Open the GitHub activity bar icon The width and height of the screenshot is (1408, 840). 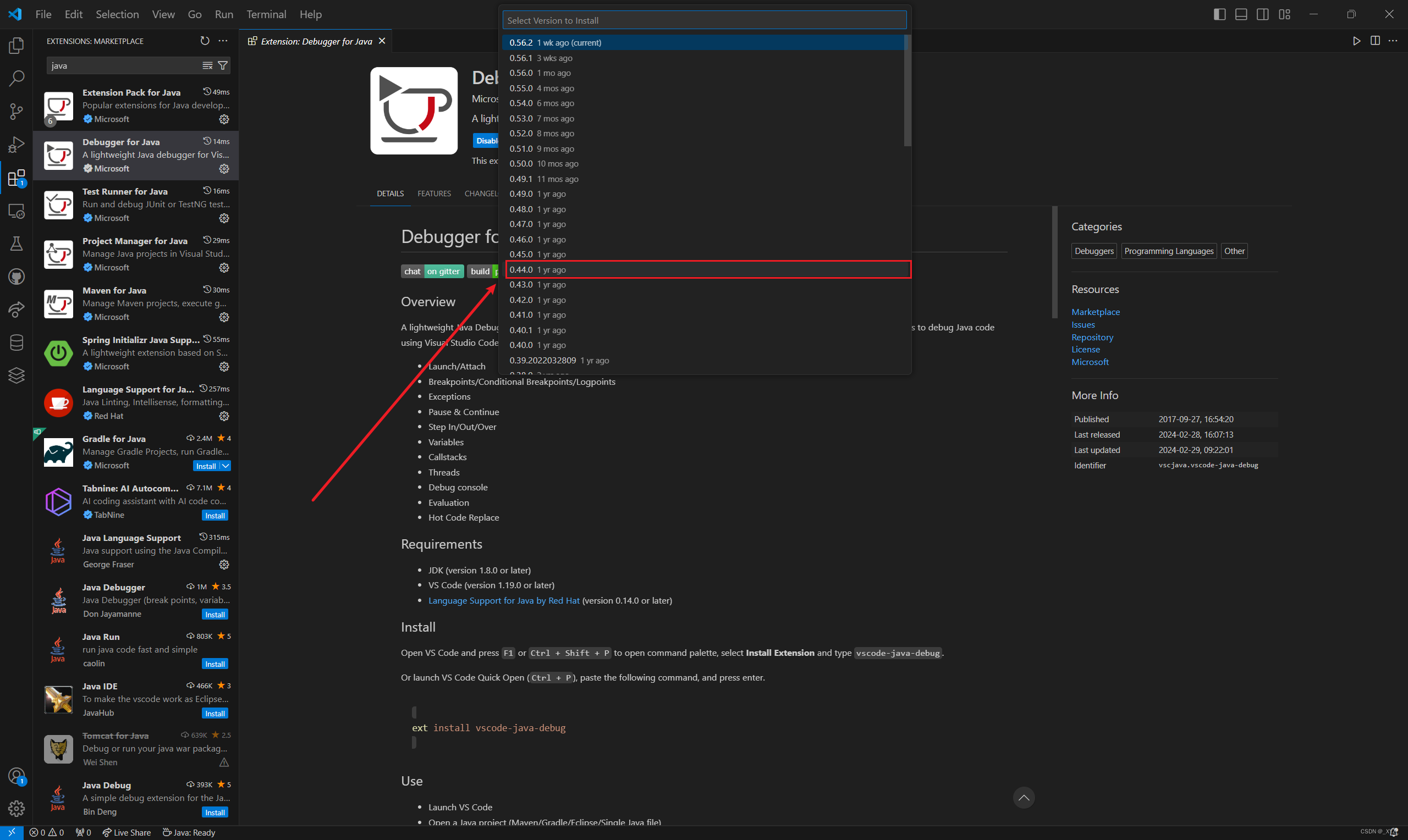pyautogui.click(x=16, y=277)
